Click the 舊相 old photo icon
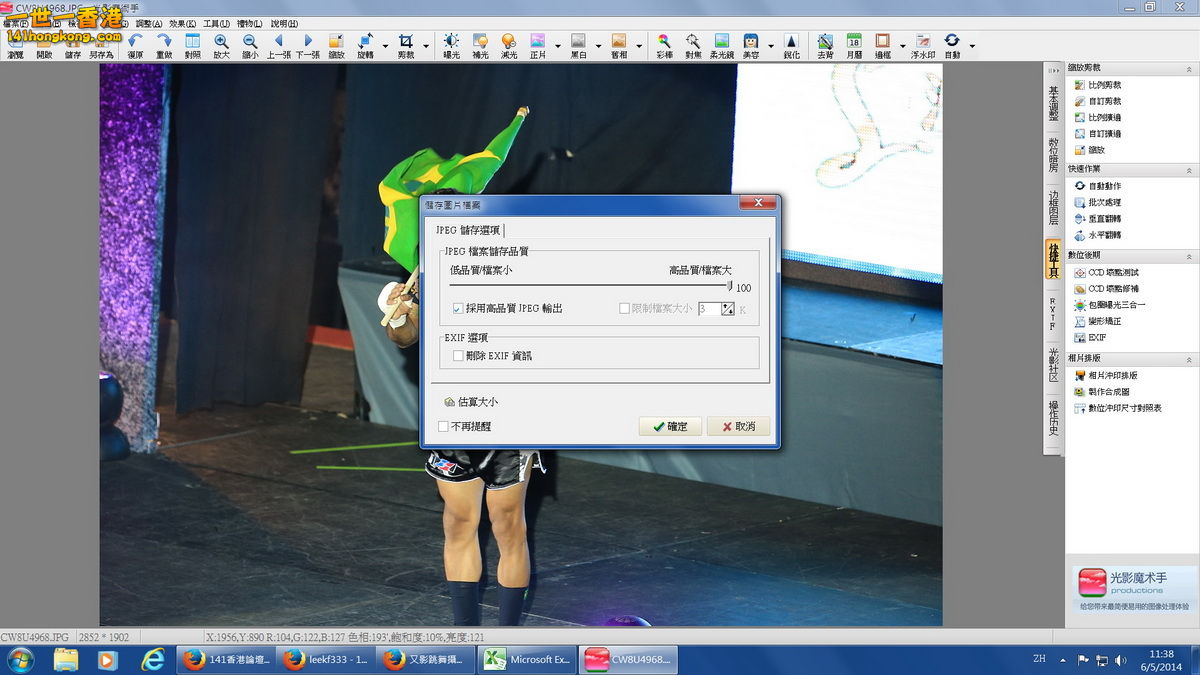Viewport: 1200px width, 675px height. click(x=619, y=45)
